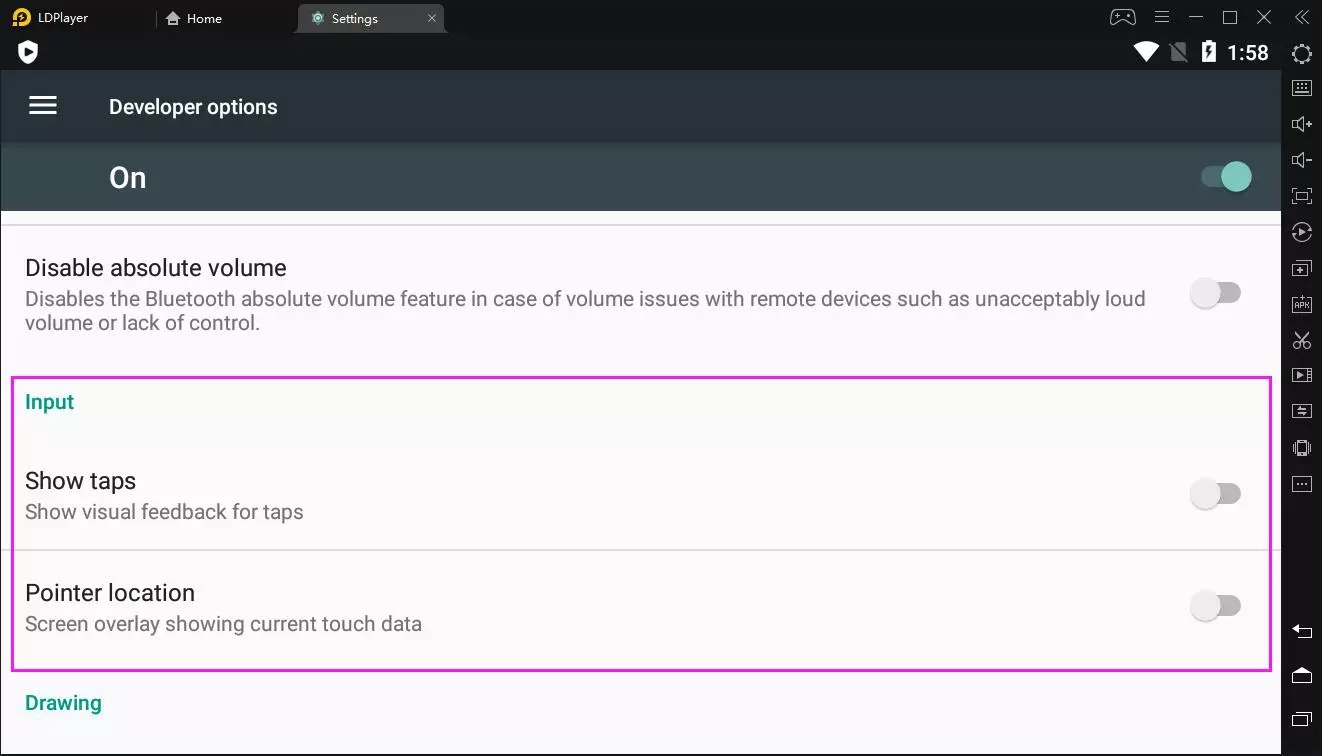Screen dimensions: 1322x756
Task: Click the operation recorder sidebar icon
Action: coord(1301,410)
